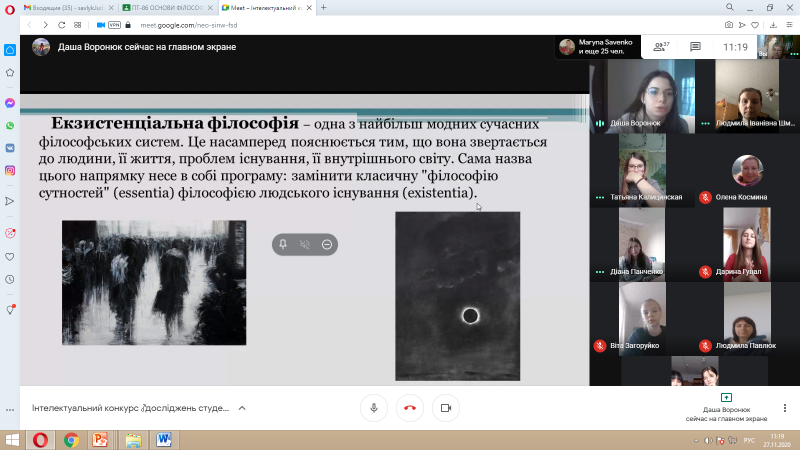Click the muted sound icon on the overlay
This screenshot has width=800, height=450.
coord(305,244)
